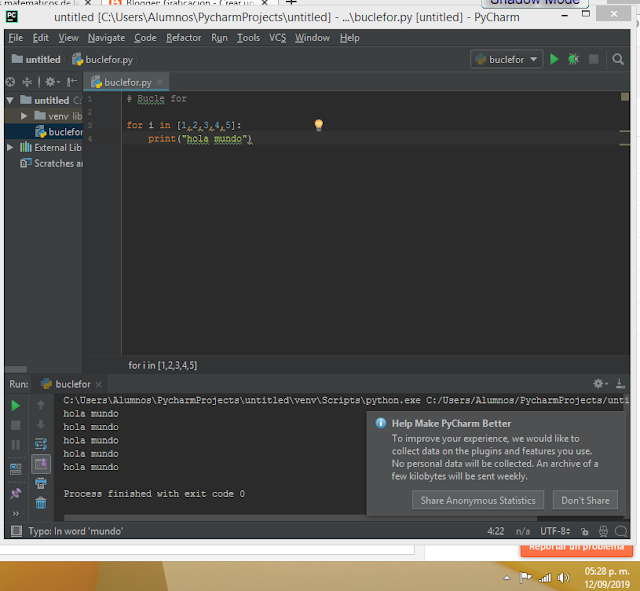Image resolution: width=640 pixels, height=591 pixels.
Task: Open the taskbar network signal icon
Action: [x=545, y=578]
